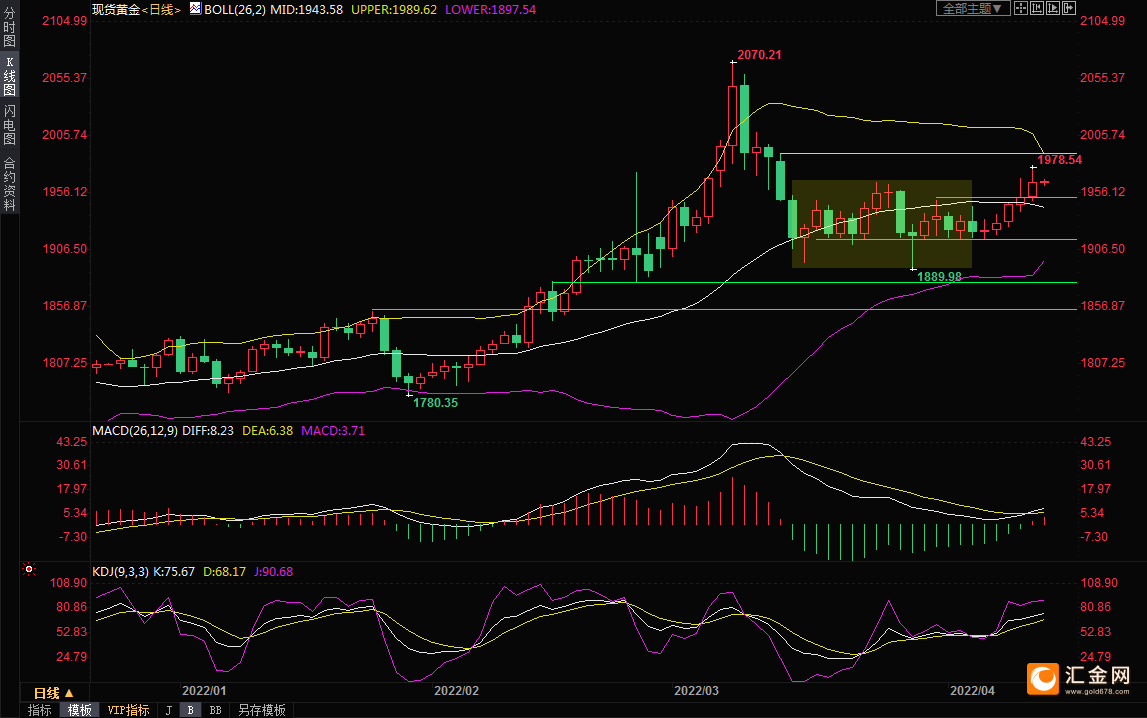The width and height of the screenshot is (1147, 718).
Task: Click the UPPER:1989.62 value
Action: 394,10
